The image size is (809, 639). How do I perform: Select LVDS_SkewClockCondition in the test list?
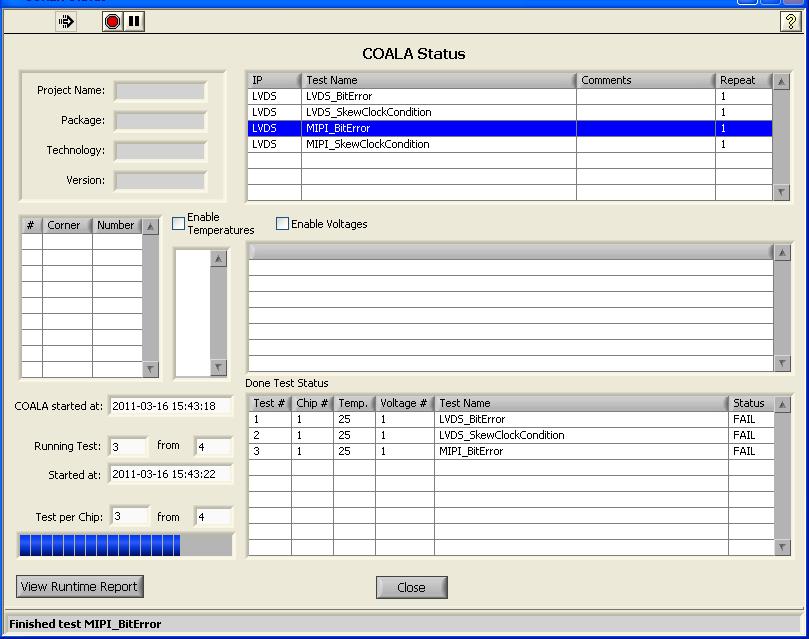point(510,112)
